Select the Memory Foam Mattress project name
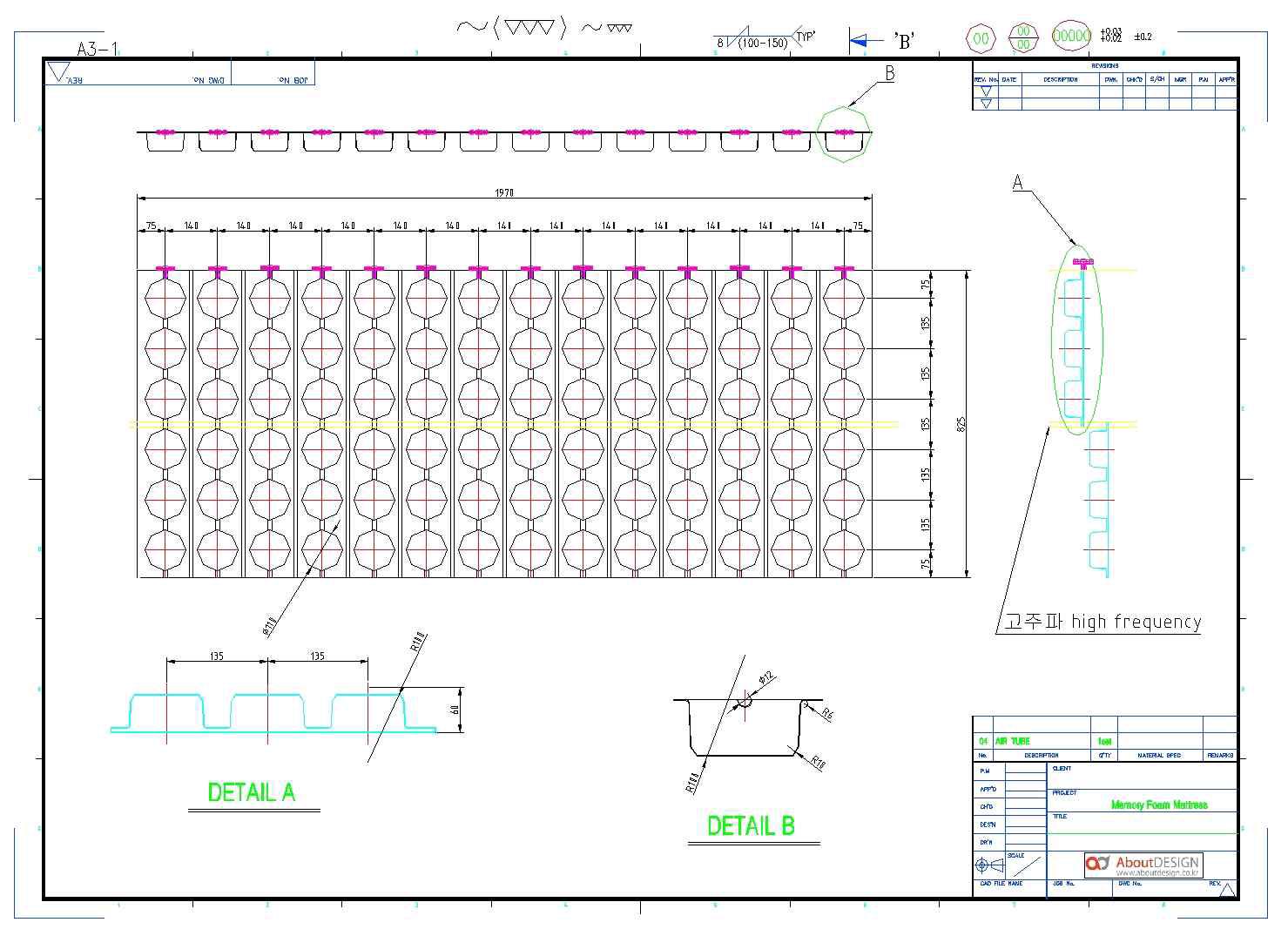 tap(1159, 804)
